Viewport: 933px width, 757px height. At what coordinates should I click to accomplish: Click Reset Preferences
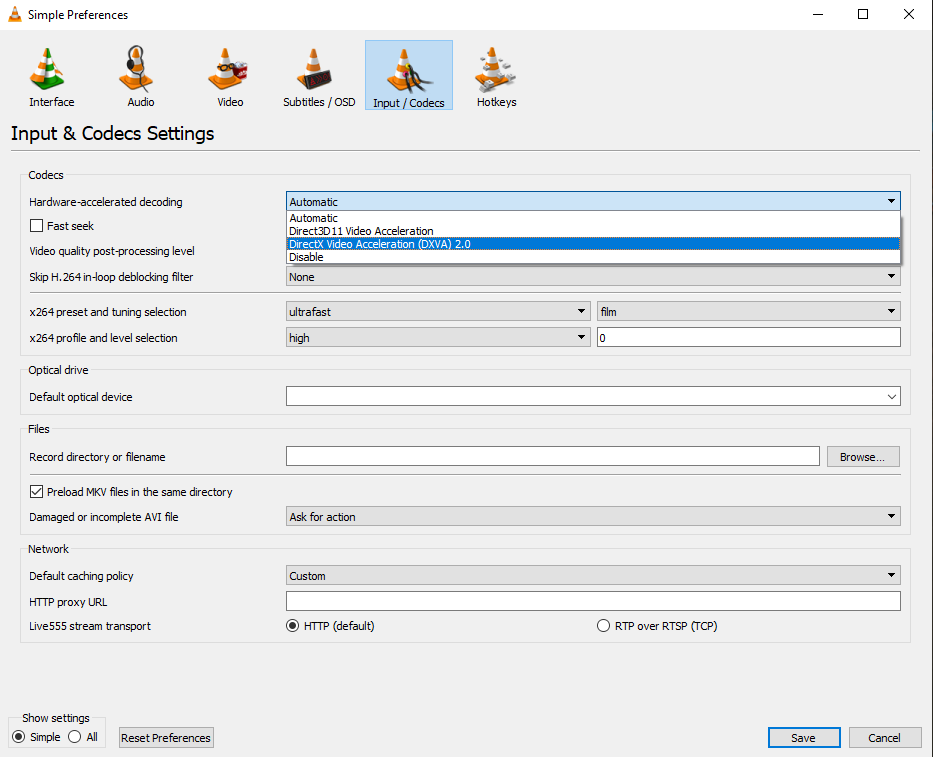pyautogui.click(x=166, y=737)
